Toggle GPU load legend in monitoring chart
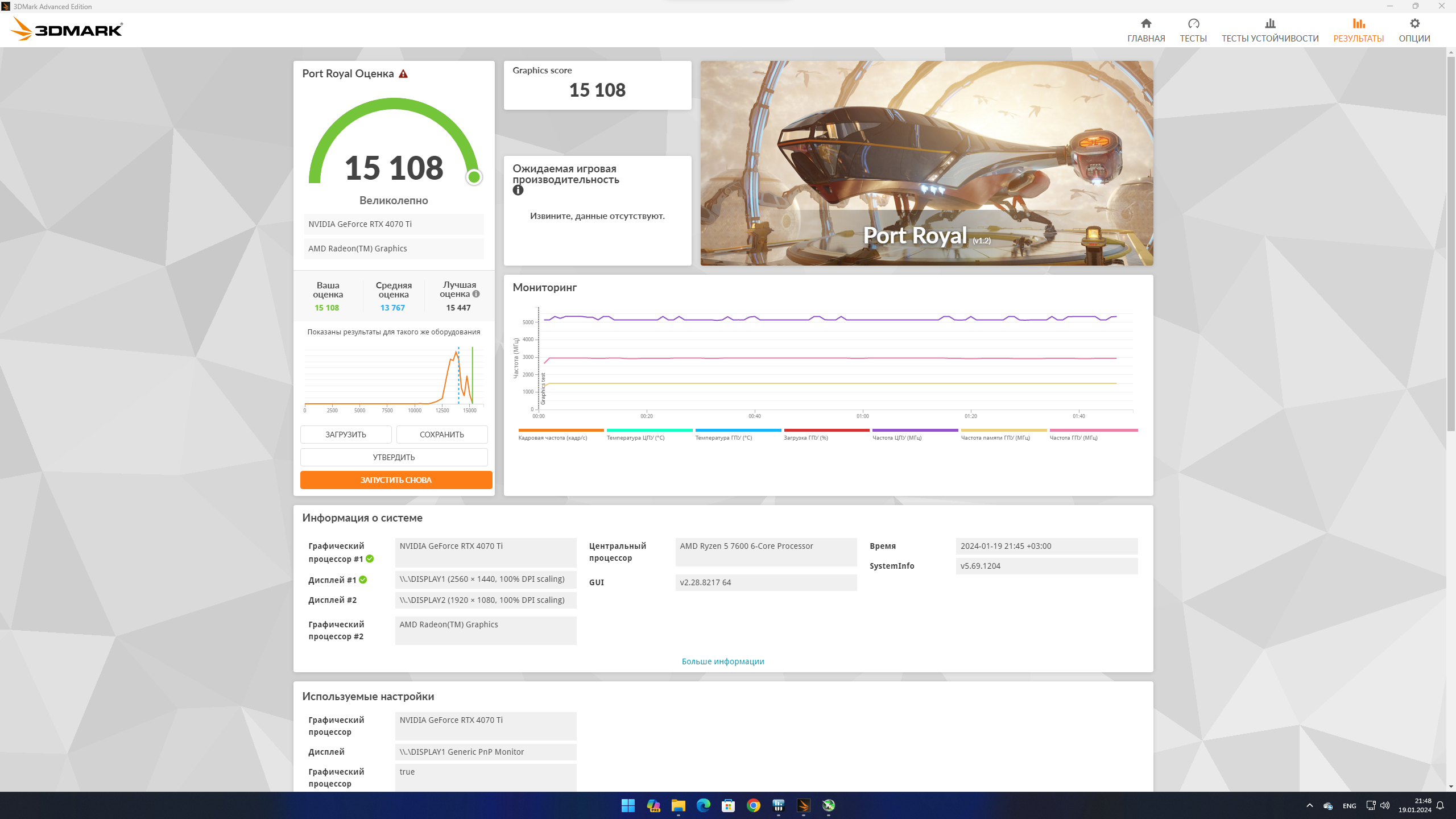The image size is (1456, 819). click(805, 437)
